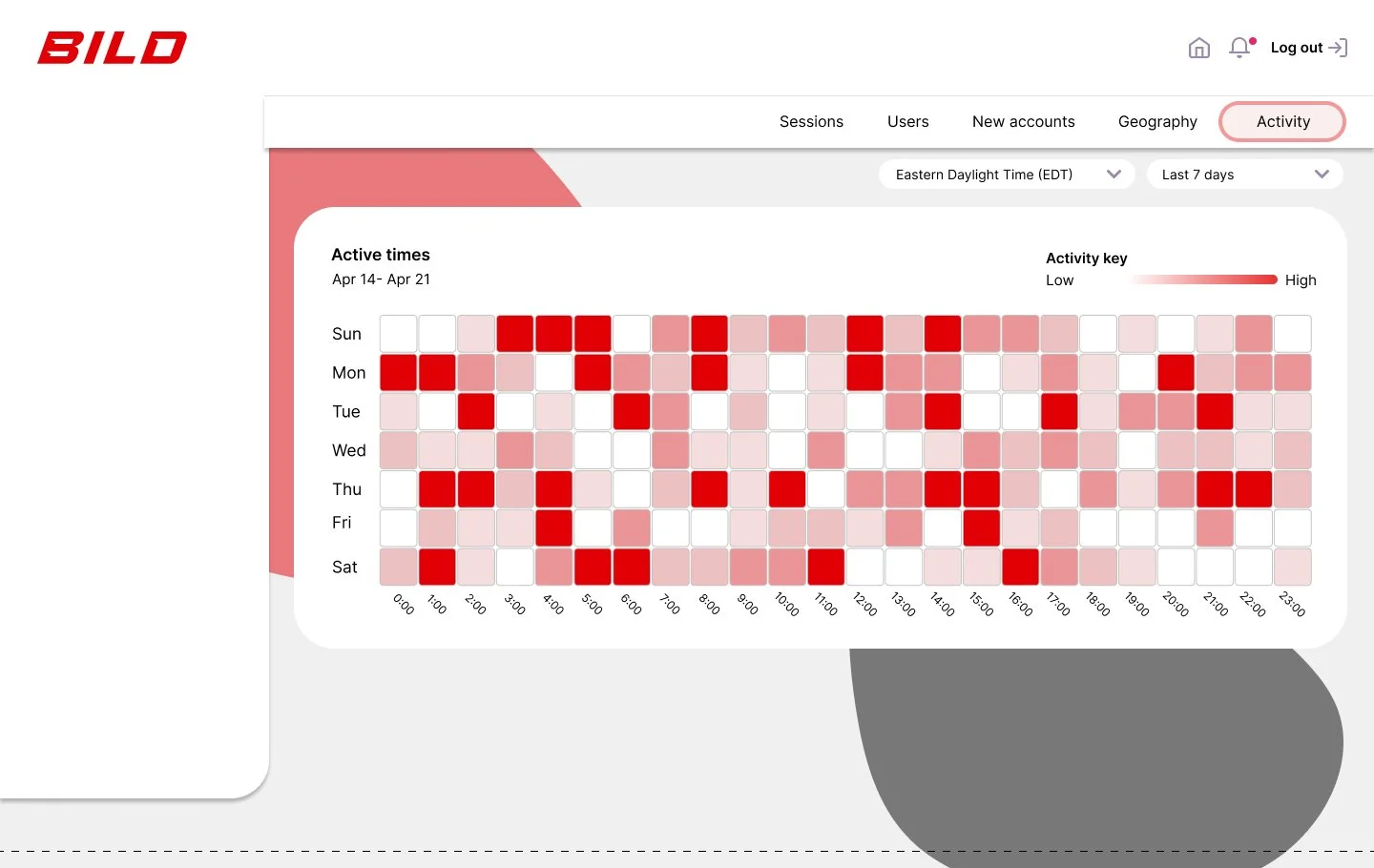Viewport: 1374px width, 868px height.
Task: Select the Mon 20:00 heatmap cell
Action: tap(1176, 373)
